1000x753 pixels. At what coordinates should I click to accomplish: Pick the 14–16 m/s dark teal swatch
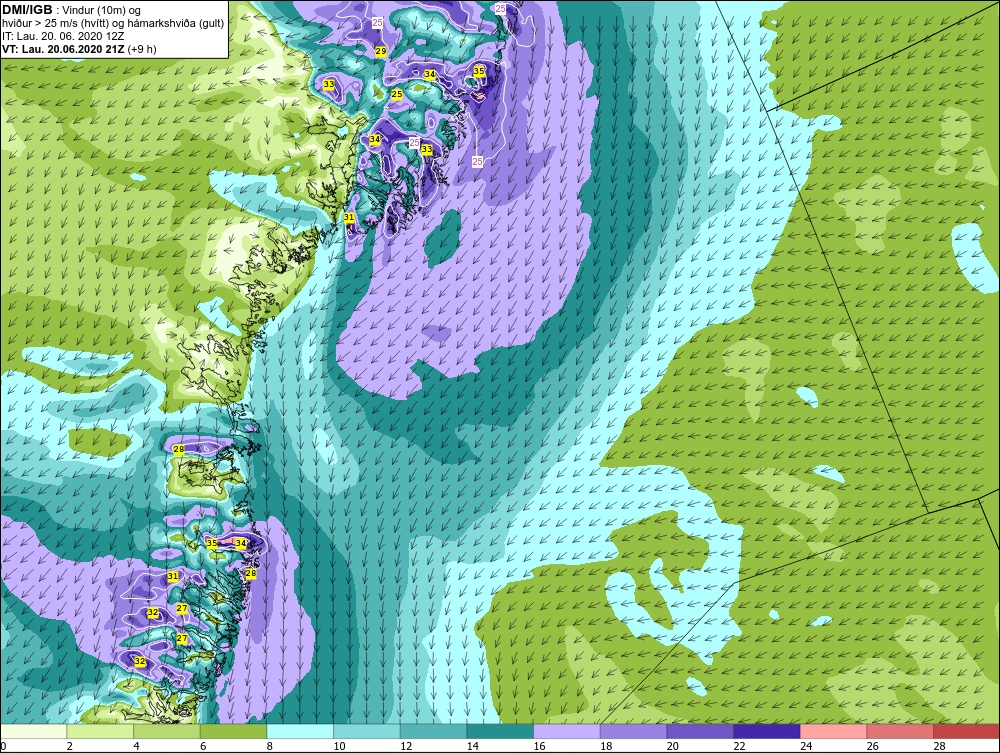click(x=500, y=731)
